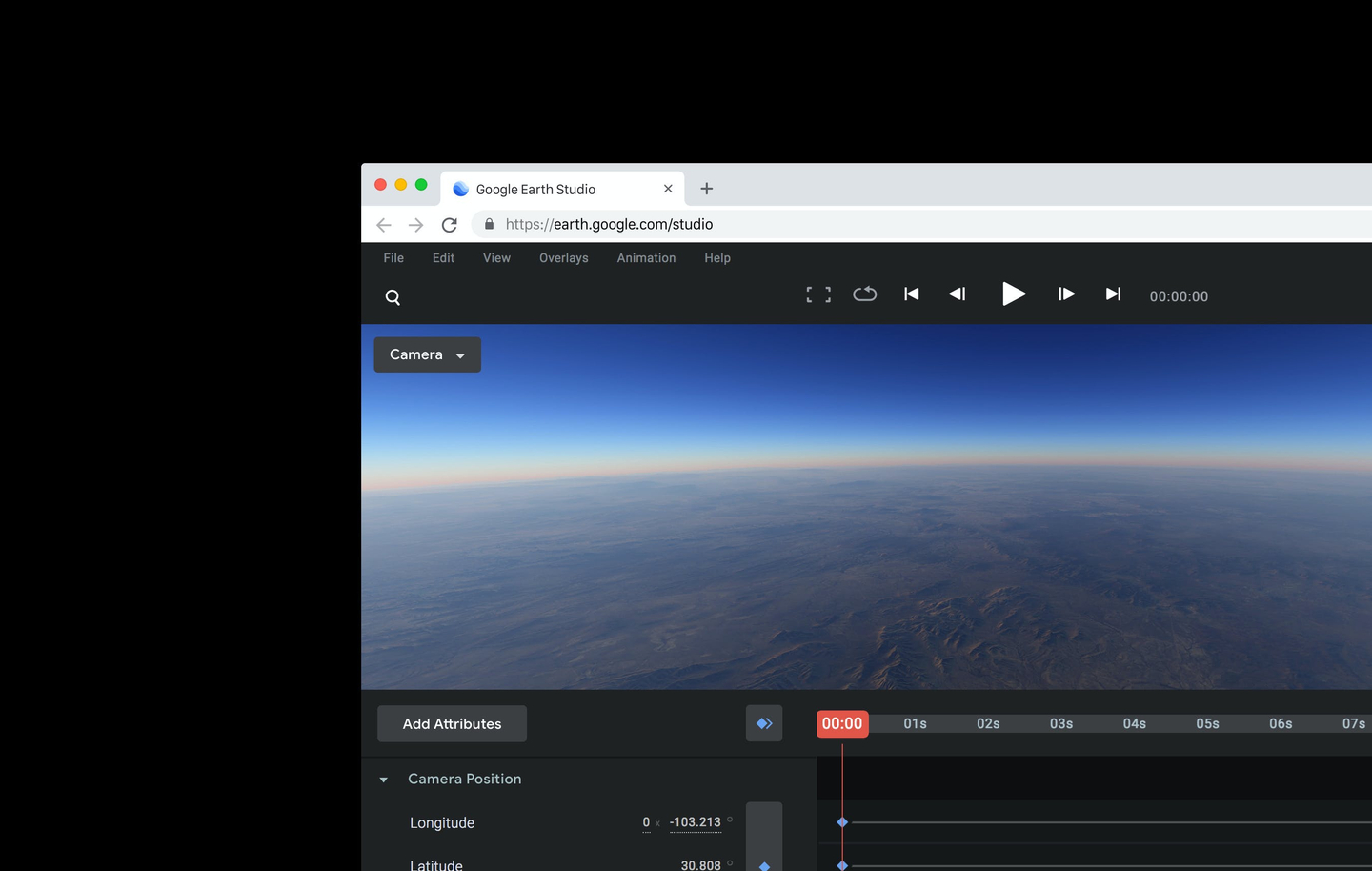Collapse the Camera Position group
The image size is (1372, 871).
(x=384, y=780)
